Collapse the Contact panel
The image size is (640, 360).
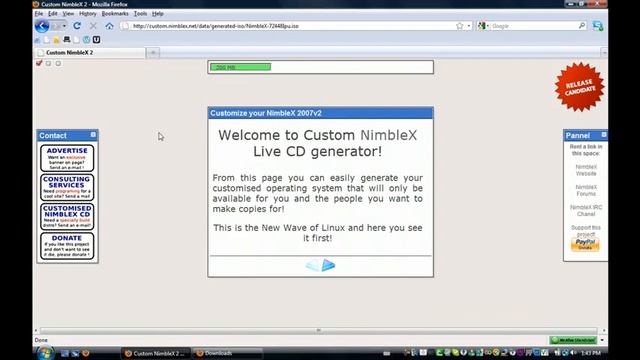pyautogui.click(x=93, y=135)
